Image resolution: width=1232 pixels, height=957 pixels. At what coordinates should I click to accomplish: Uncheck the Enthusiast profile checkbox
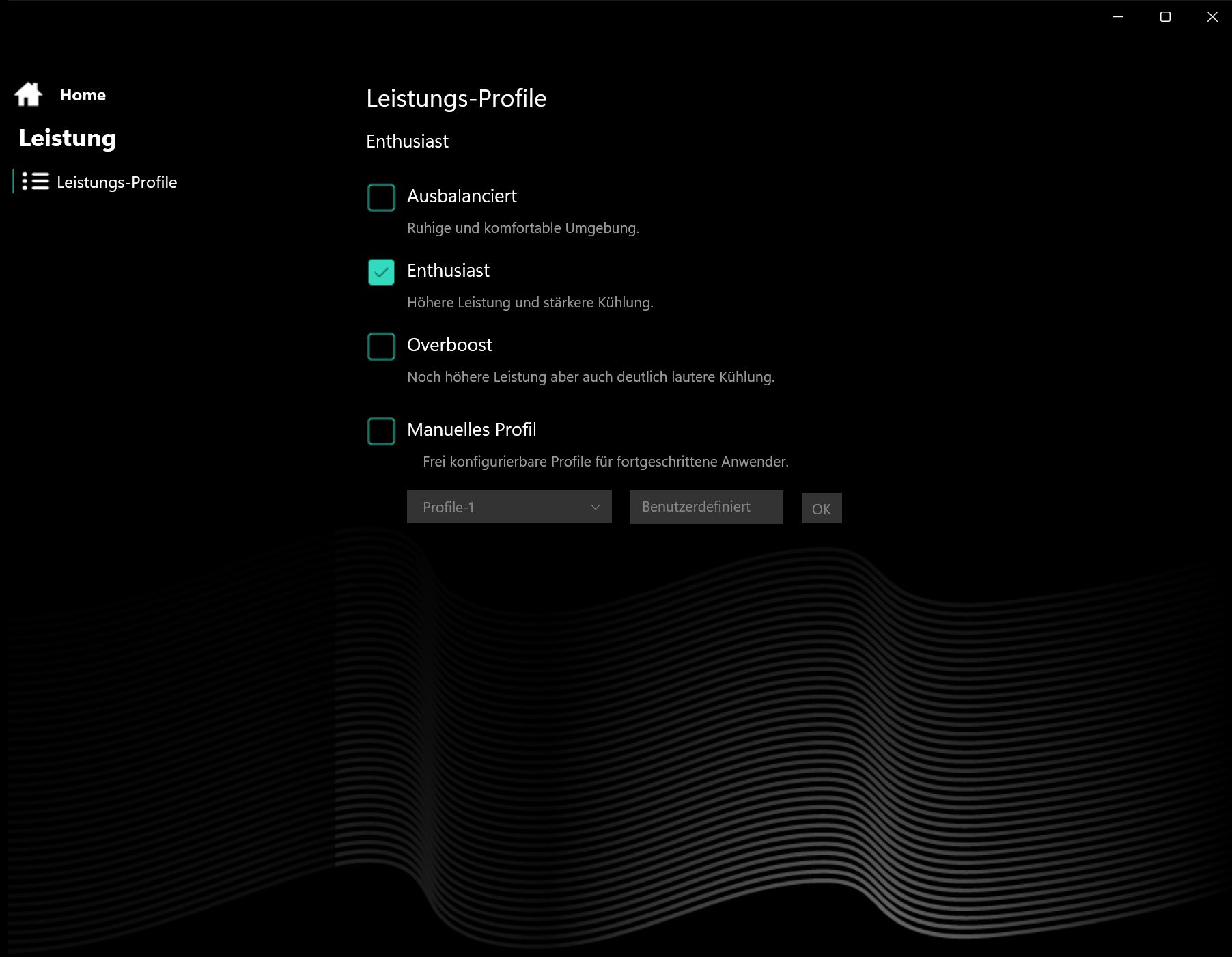(381, 272)
